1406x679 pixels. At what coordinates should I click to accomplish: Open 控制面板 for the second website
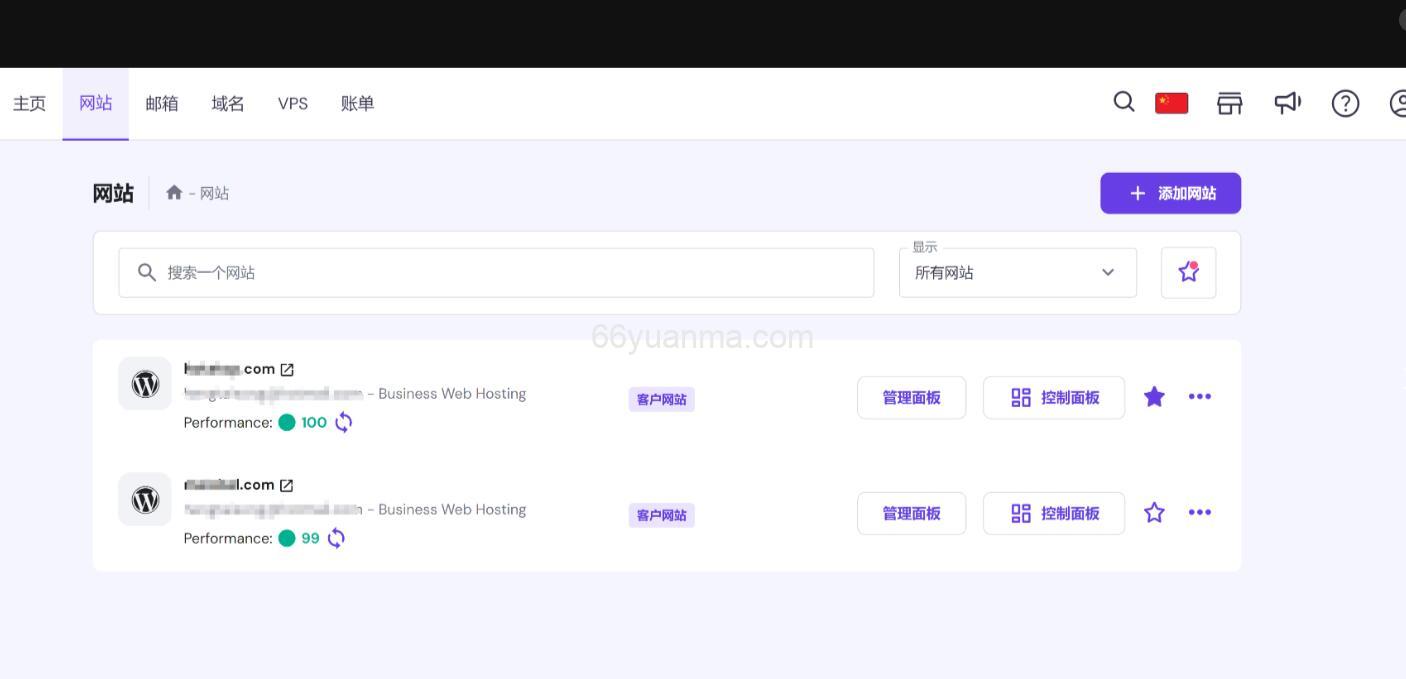[1054, 512]
